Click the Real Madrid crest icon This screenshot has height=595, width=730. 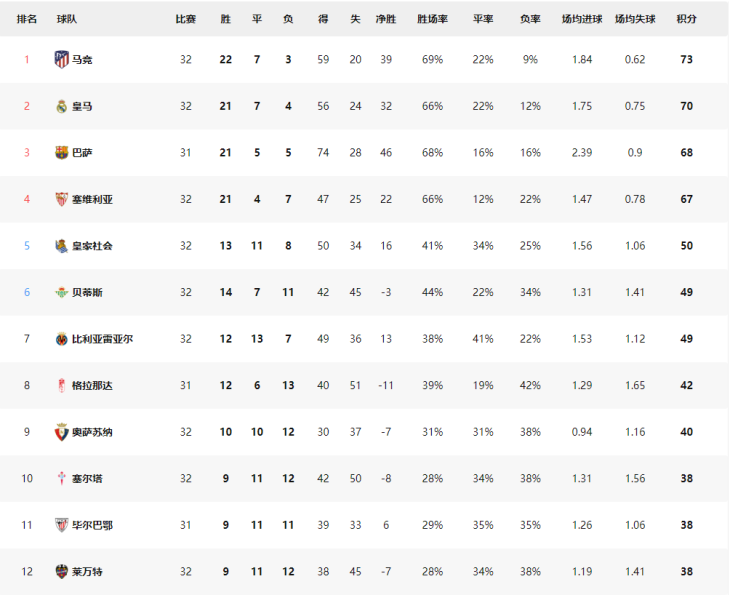61,106
